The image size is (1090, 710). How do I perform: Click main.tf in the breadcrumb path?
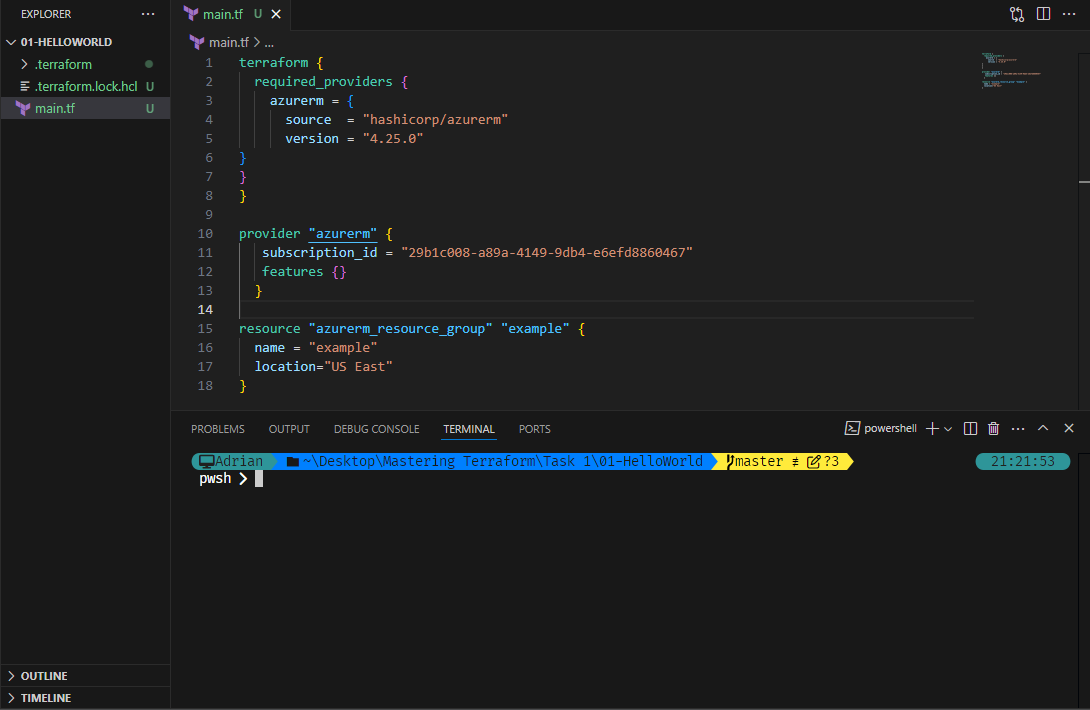229,42
